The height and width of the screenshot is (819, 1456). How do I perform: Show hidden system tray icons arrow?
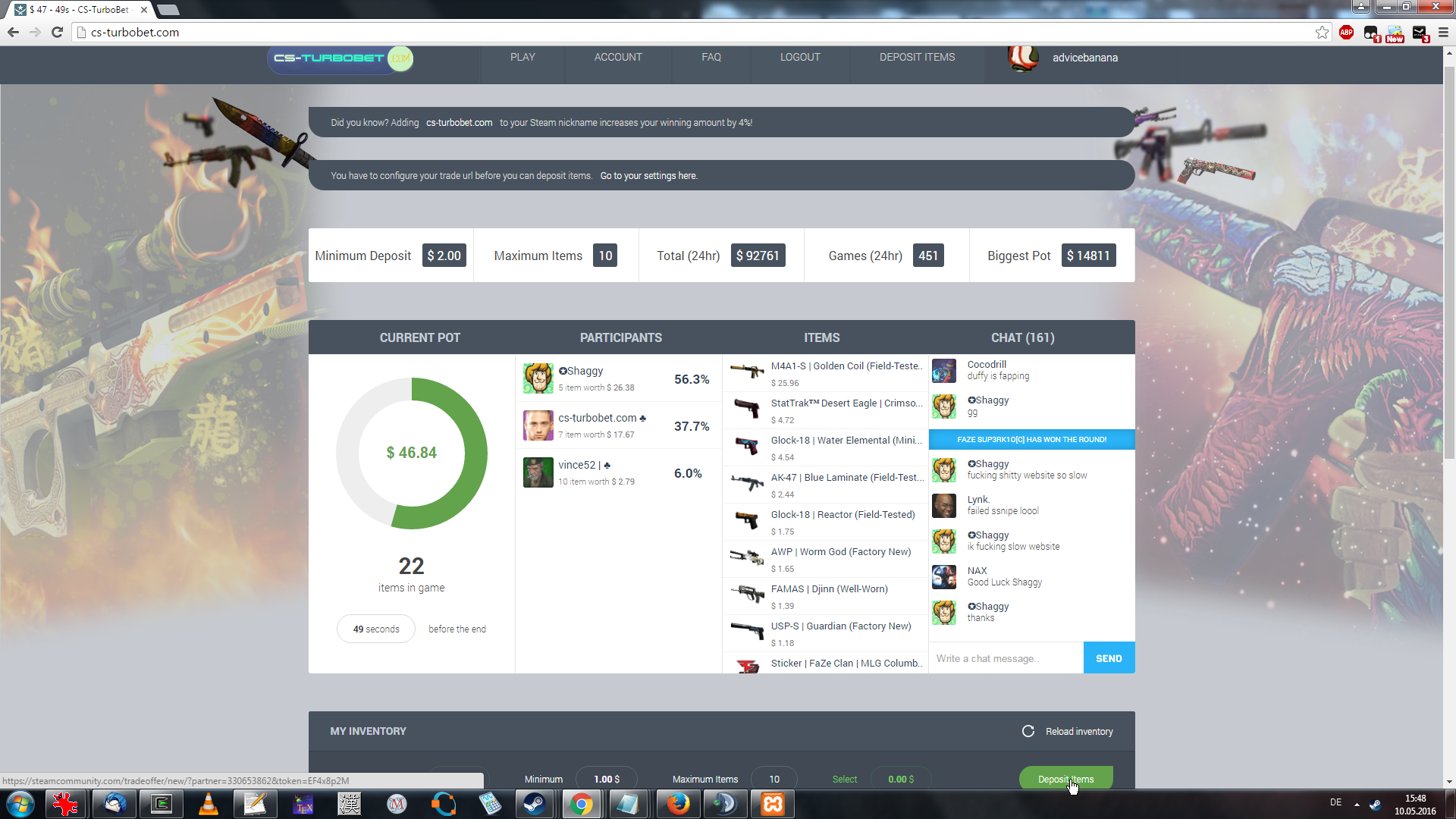(1357, 804)
